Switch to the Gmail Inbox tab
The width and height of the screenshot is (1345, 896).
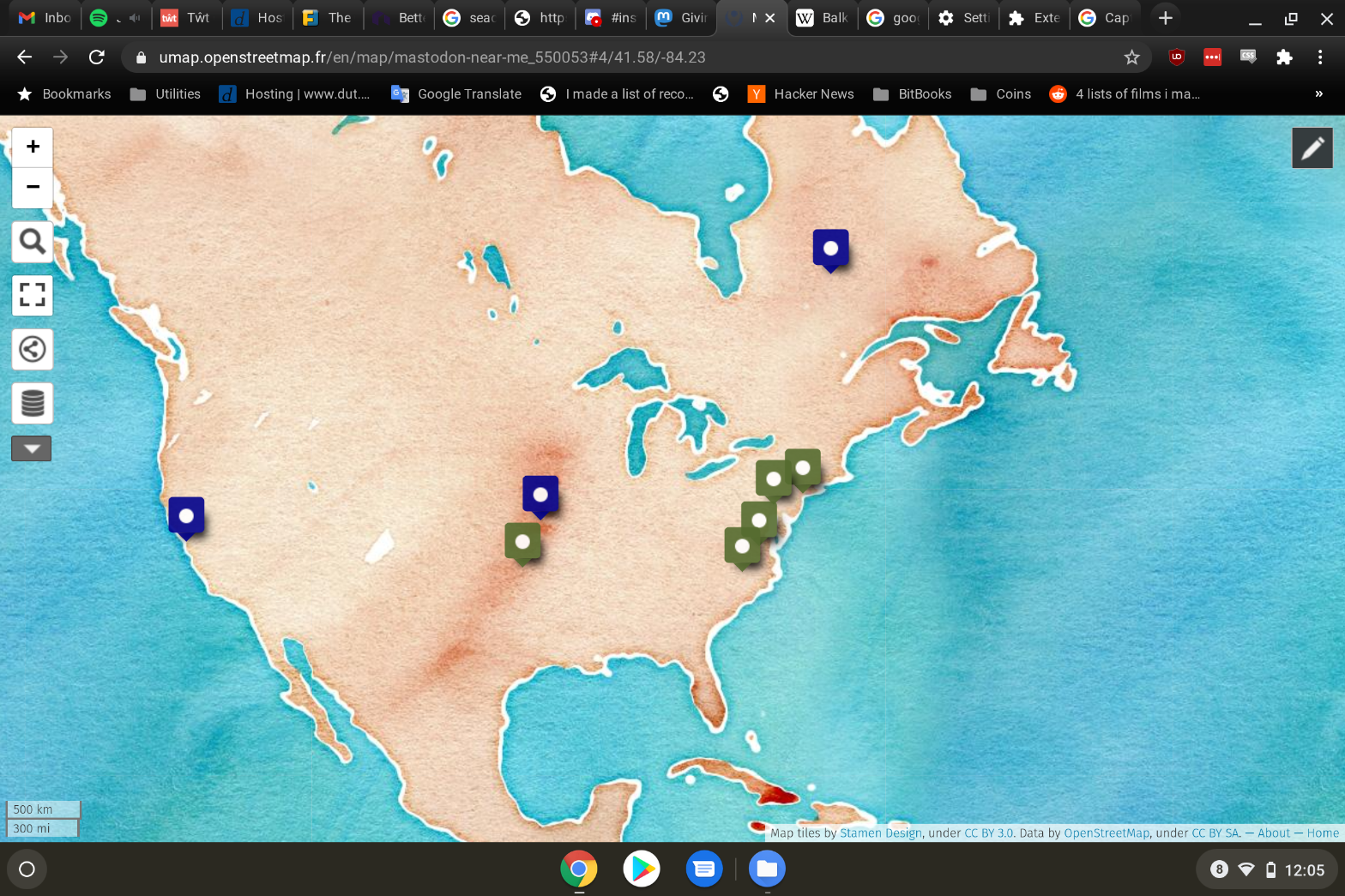tap(45, 18)
